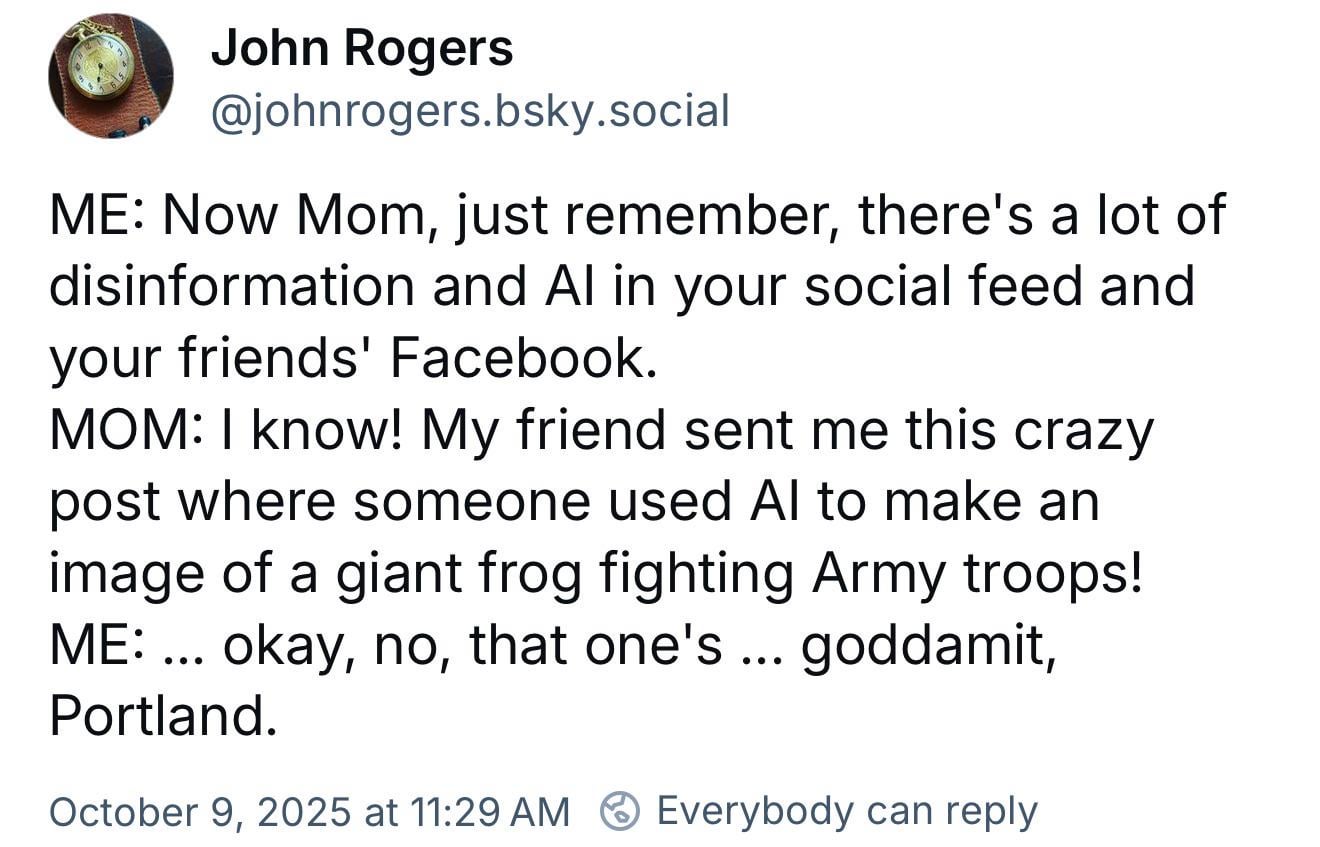Click the word "goddamit," in the post

click(x=928, y=645)
